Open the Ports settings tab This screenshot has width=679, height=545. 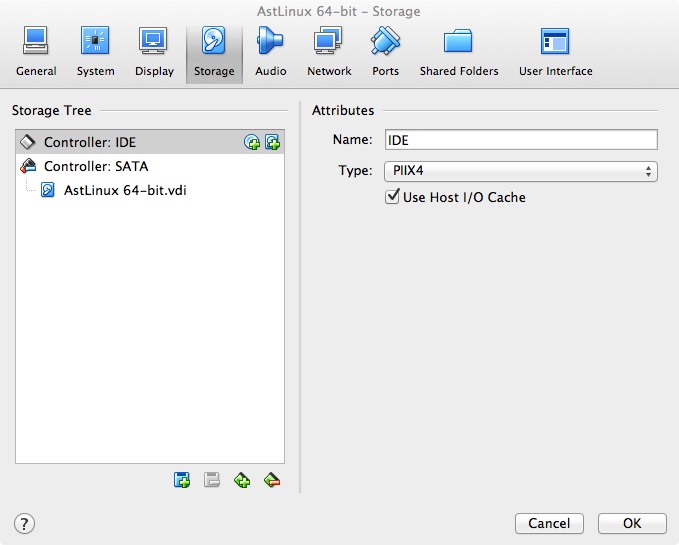tap(385, 52)
